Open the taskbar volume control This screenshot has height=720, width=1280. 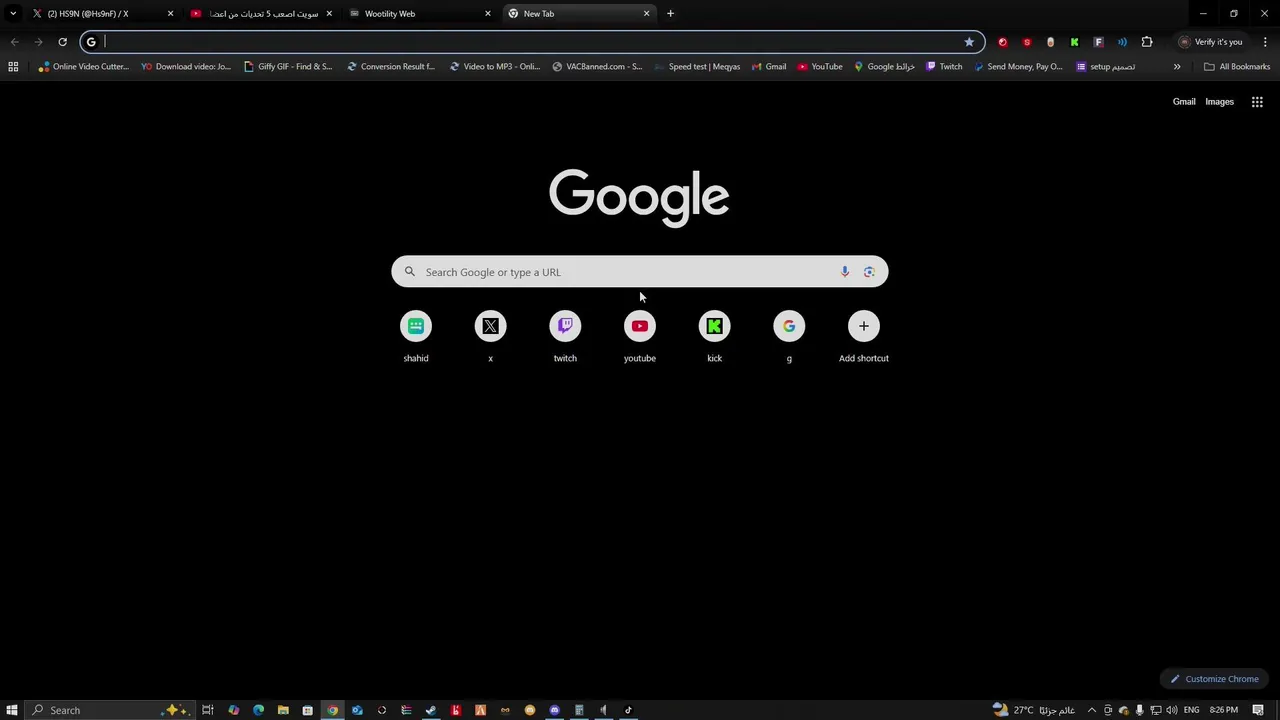(x=1171, y=710)
